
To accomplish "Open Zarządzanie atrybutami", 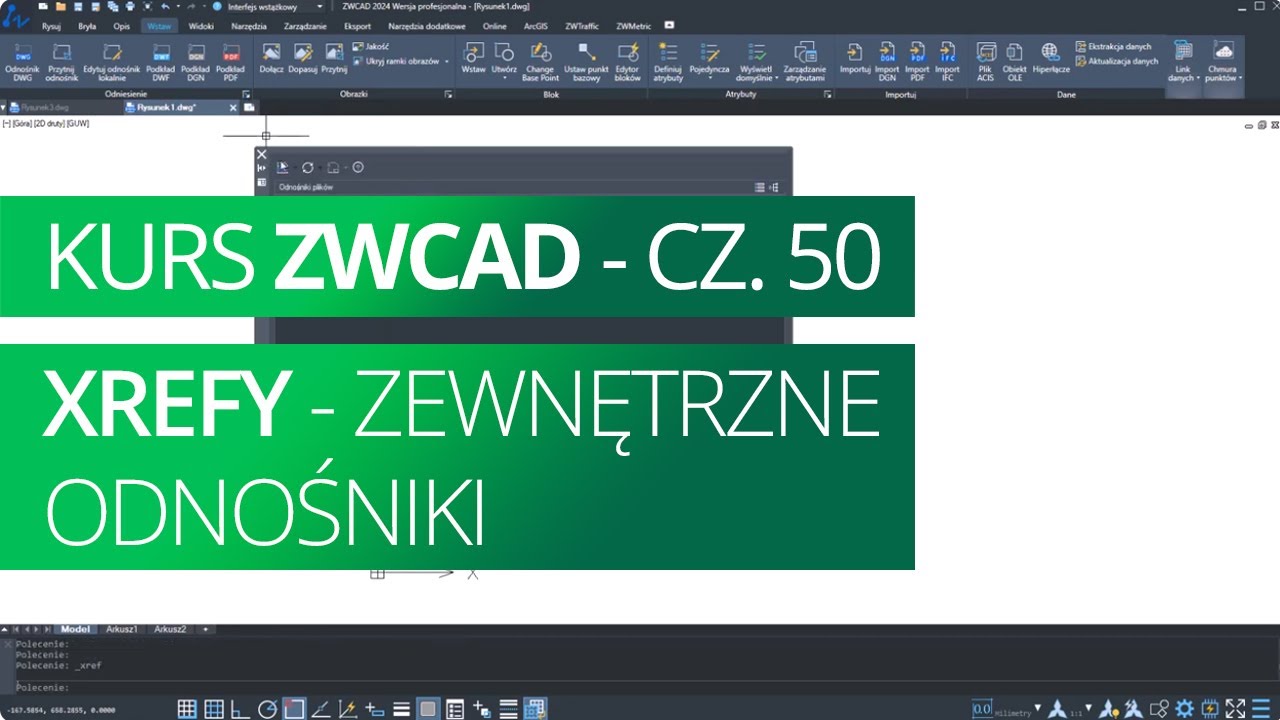I will point(804,61).
